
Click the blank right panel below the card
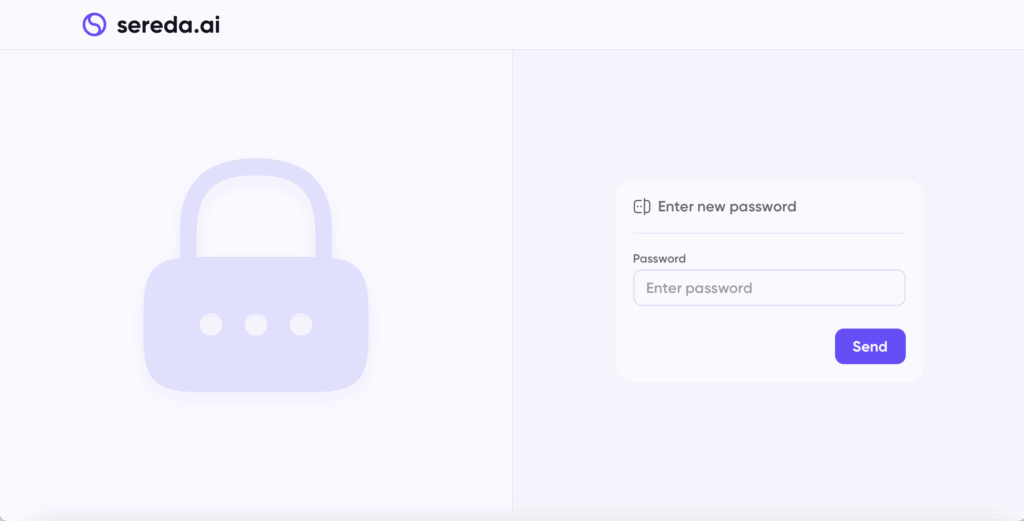(x=769, y=447)
